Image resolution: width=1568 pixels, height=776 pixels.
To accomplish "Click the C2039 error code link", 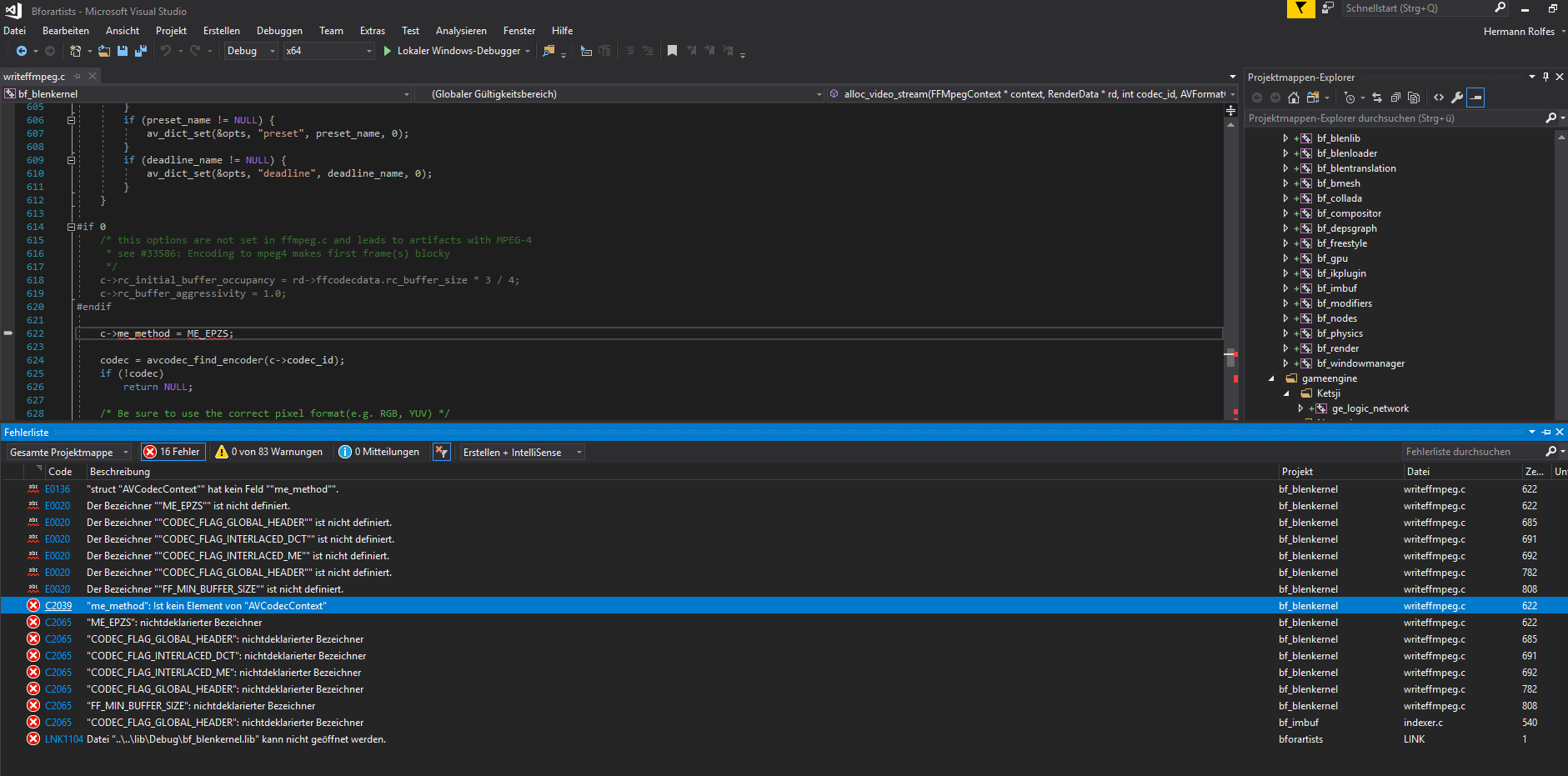I will point(58,606).
